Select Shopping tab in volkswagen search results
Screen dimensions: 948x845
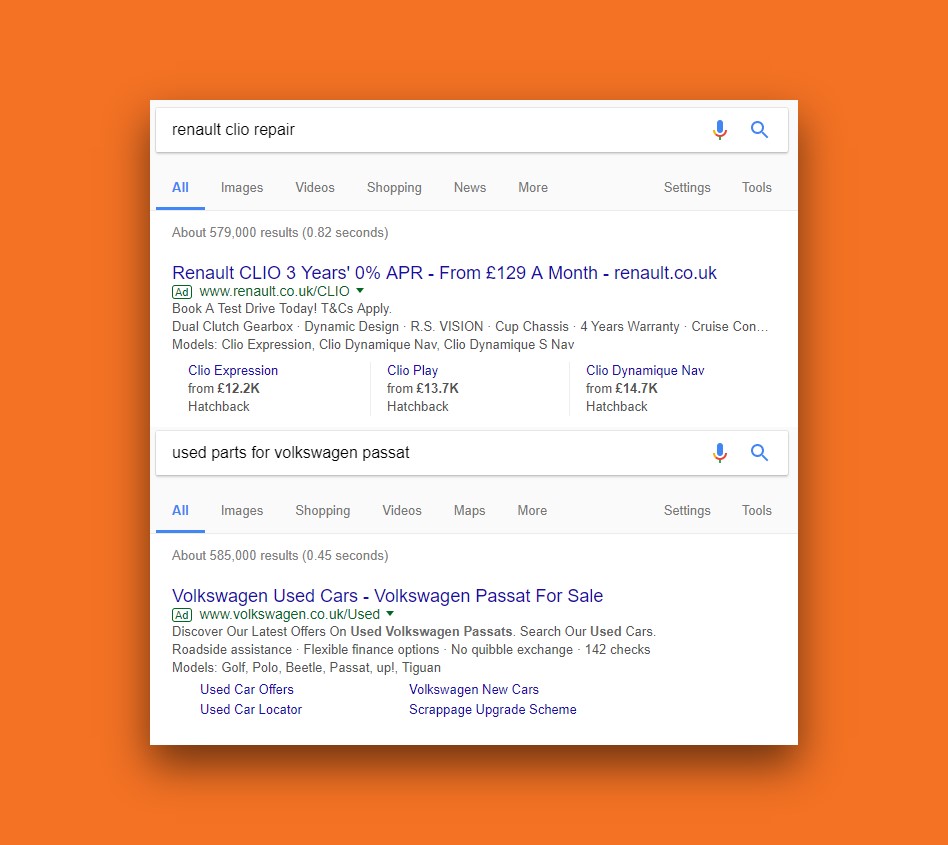(322, 511)
